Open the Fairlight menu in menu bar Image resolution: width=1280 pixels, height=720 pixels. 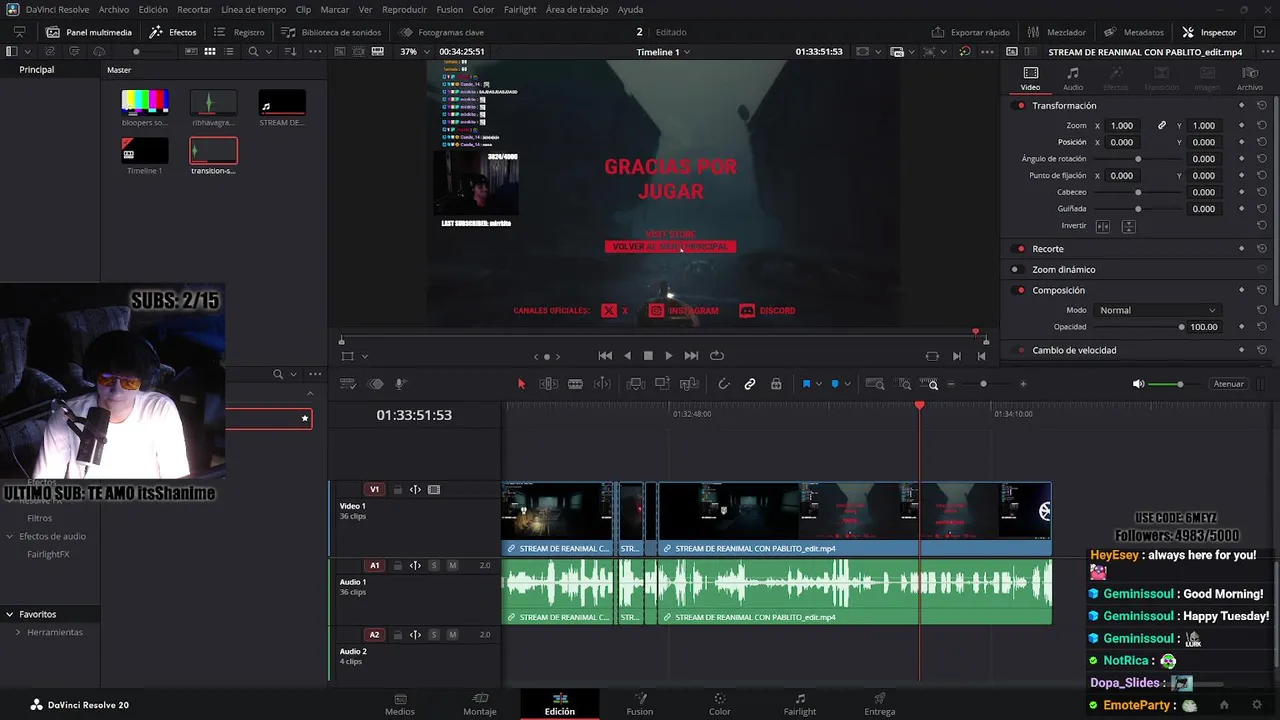pos(520,9)
